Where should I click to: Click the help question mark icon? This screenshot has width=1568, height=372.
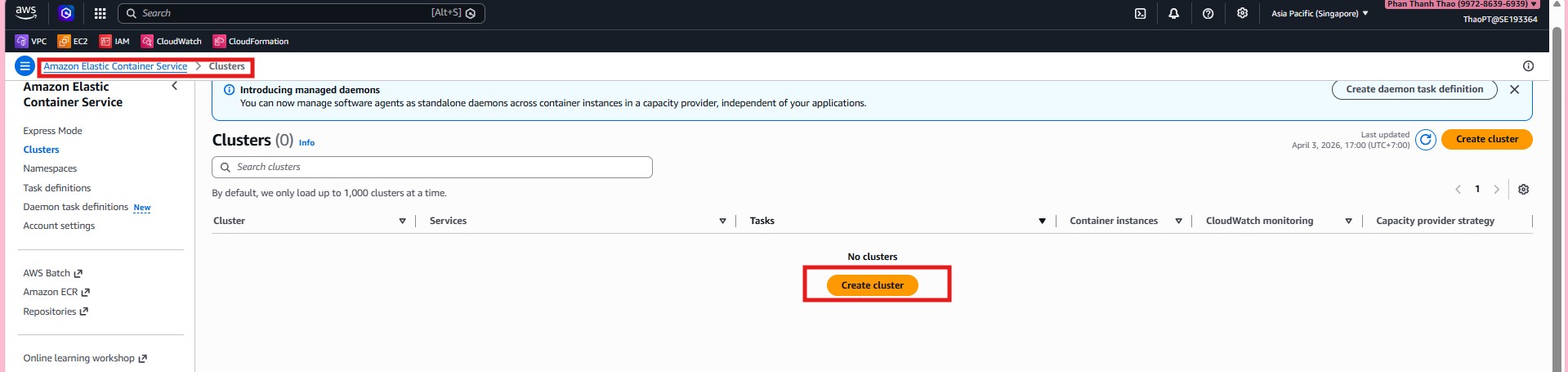point(1208,13)
